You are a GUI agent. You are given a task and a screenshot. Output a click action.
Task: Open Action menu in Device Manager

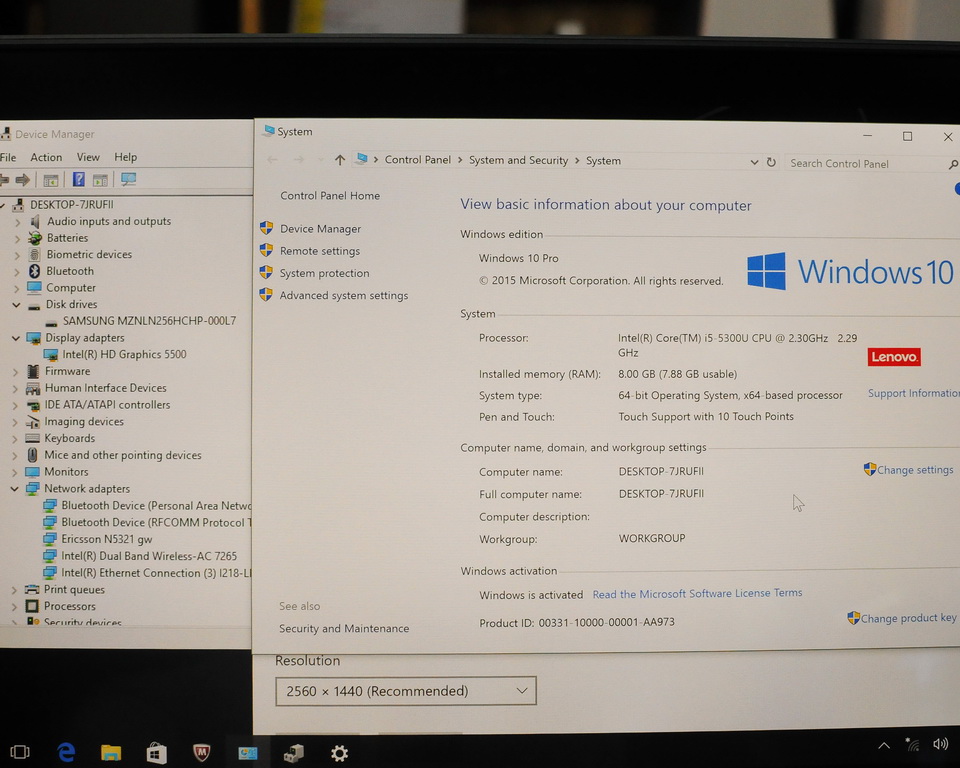point(46,157)
